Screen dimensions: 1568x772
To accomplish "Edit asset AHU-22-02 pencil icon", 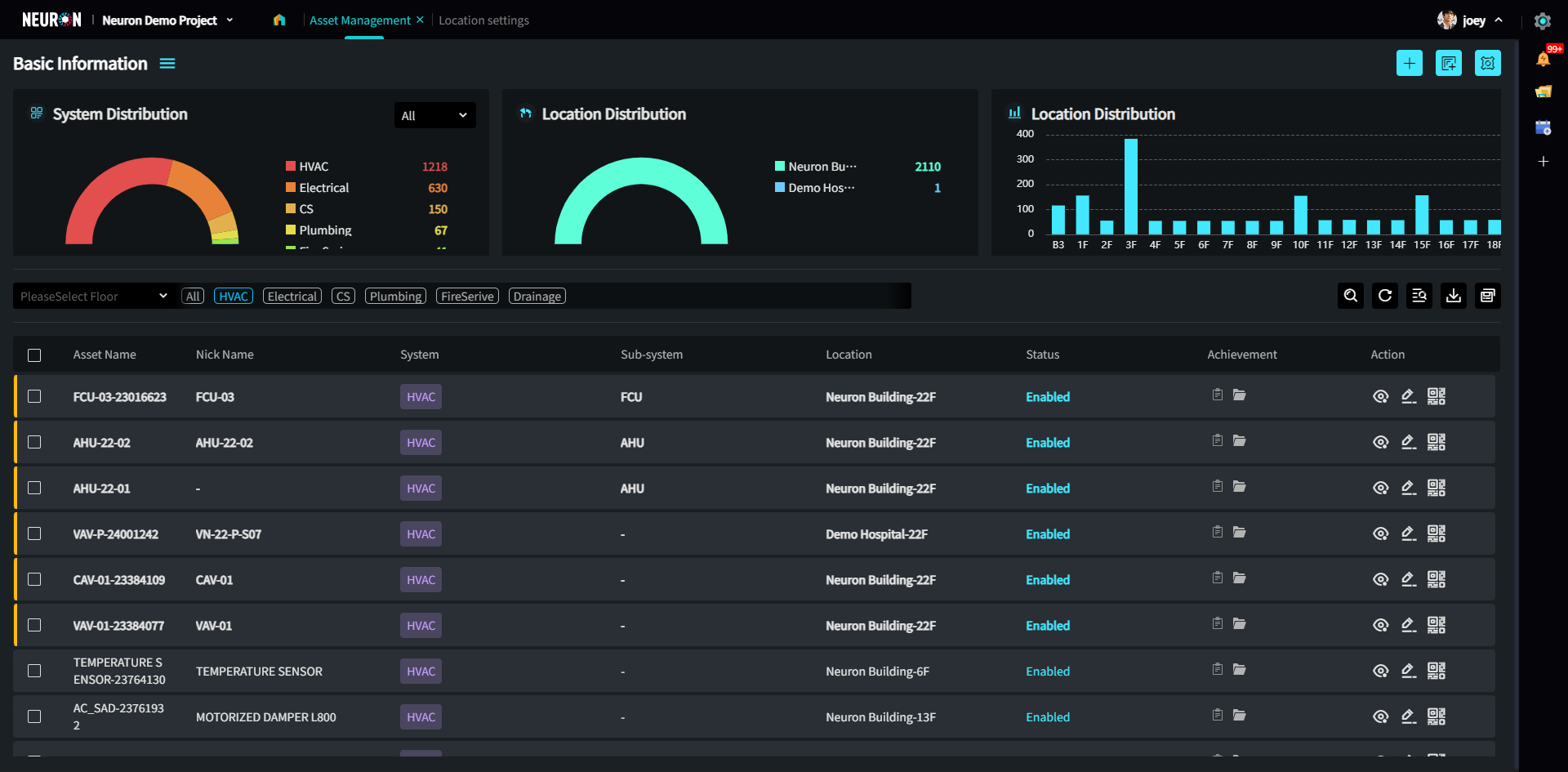I will [1409, 442].
